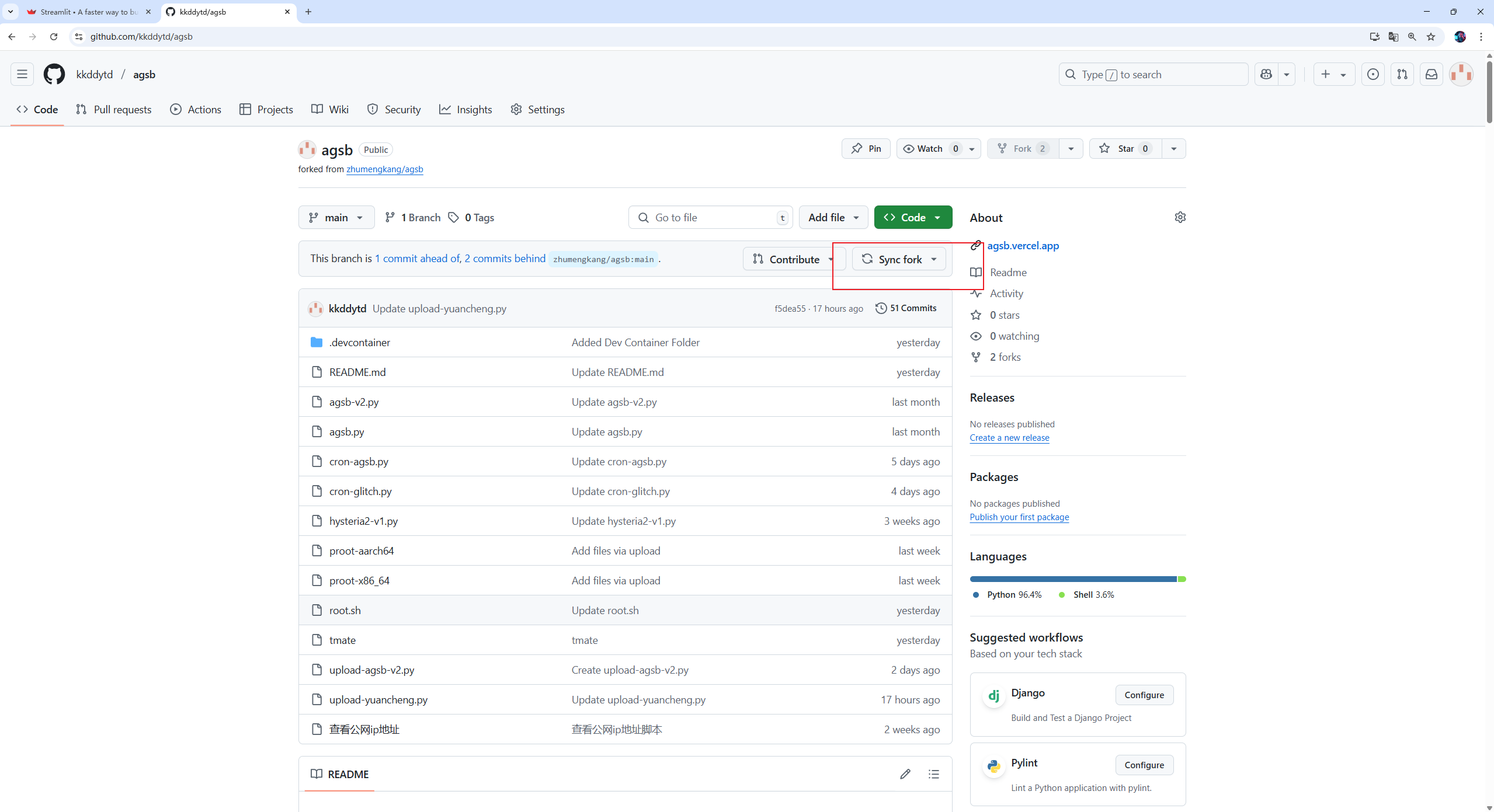Switch to the Actions tab
Image resolution: width=1494 pixels, height=812 pixels.
point(196,109)
